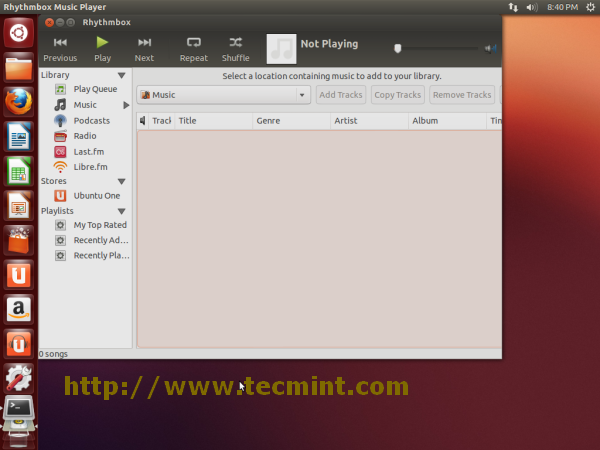
Task: Sort by Album column header
Action: (448, 121)
